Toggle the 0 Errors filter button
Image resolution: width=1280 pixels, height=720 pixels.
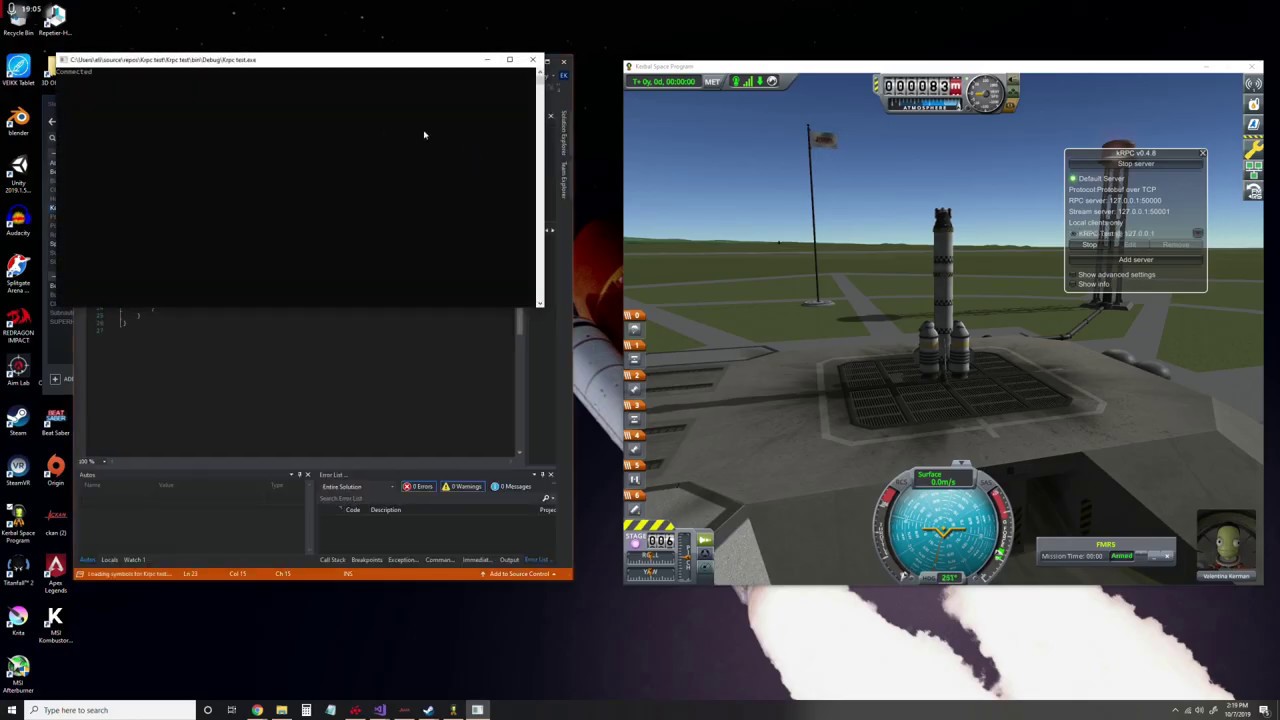(x=419, y=486)
